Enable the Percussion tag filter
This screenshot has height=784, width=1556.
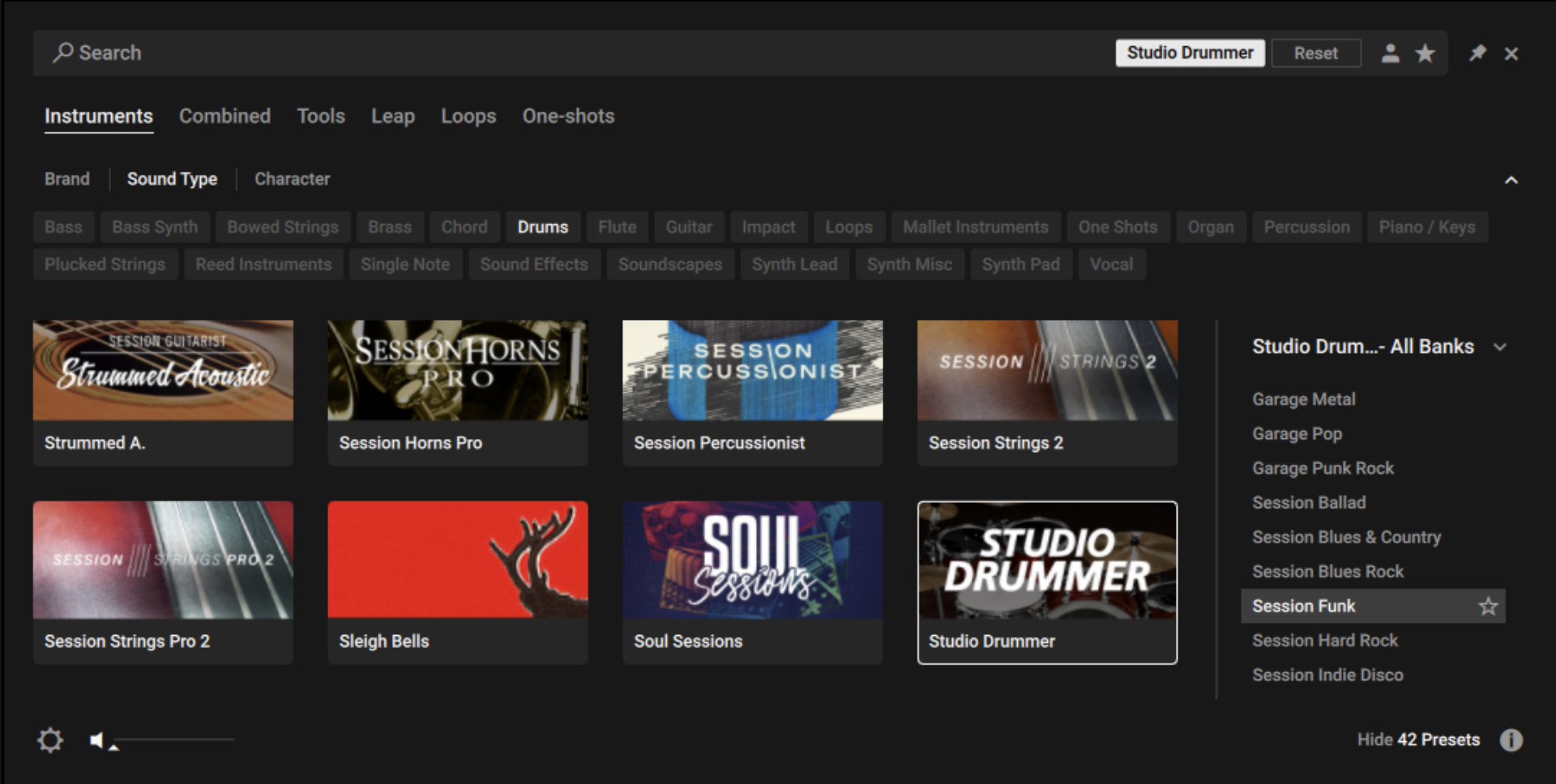(x=1306, y=228)
